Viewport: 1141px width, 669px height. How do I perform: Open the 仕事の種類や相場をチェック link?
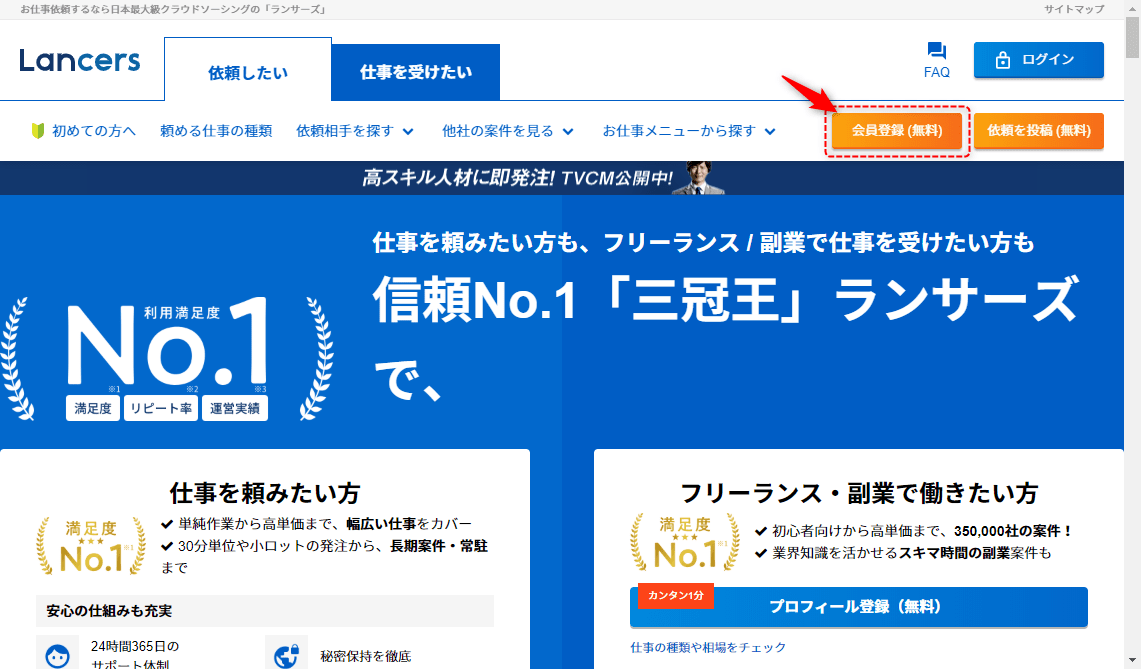708,648
